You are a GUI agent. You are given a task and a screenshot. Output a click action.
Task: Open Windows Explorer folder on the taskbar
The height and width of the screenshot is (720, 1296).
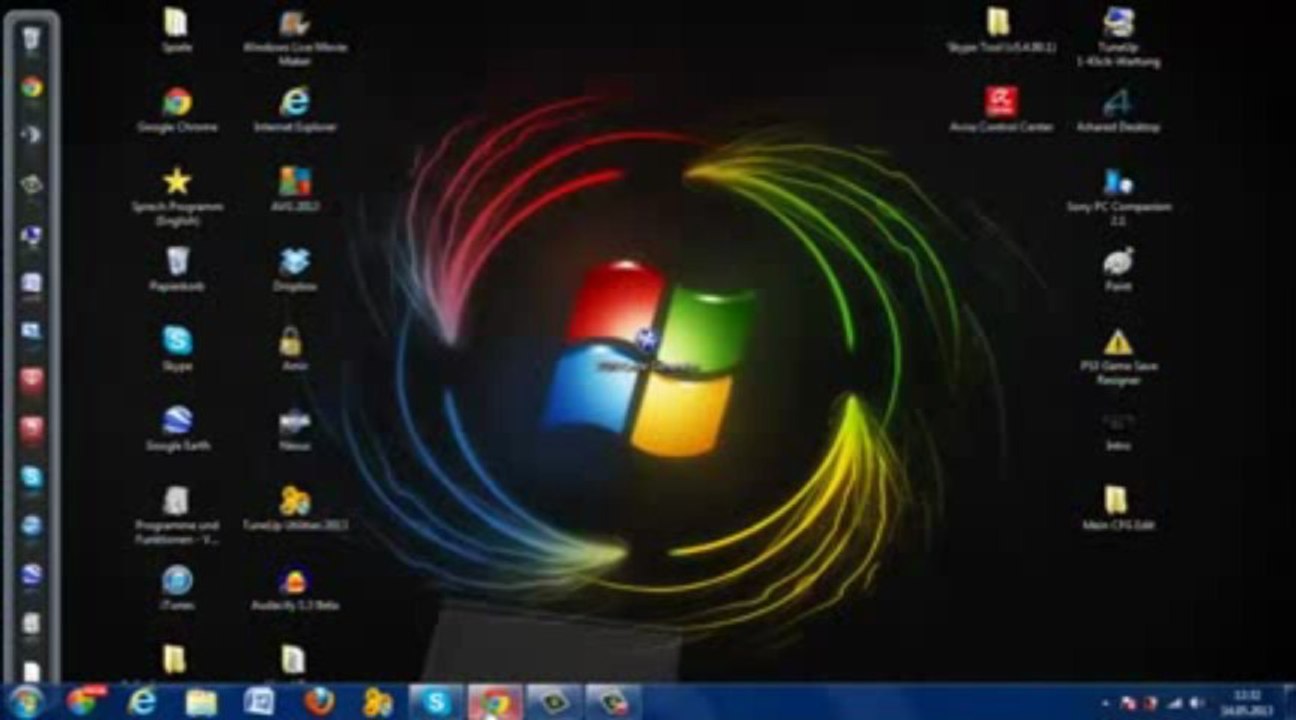[201, 702]
